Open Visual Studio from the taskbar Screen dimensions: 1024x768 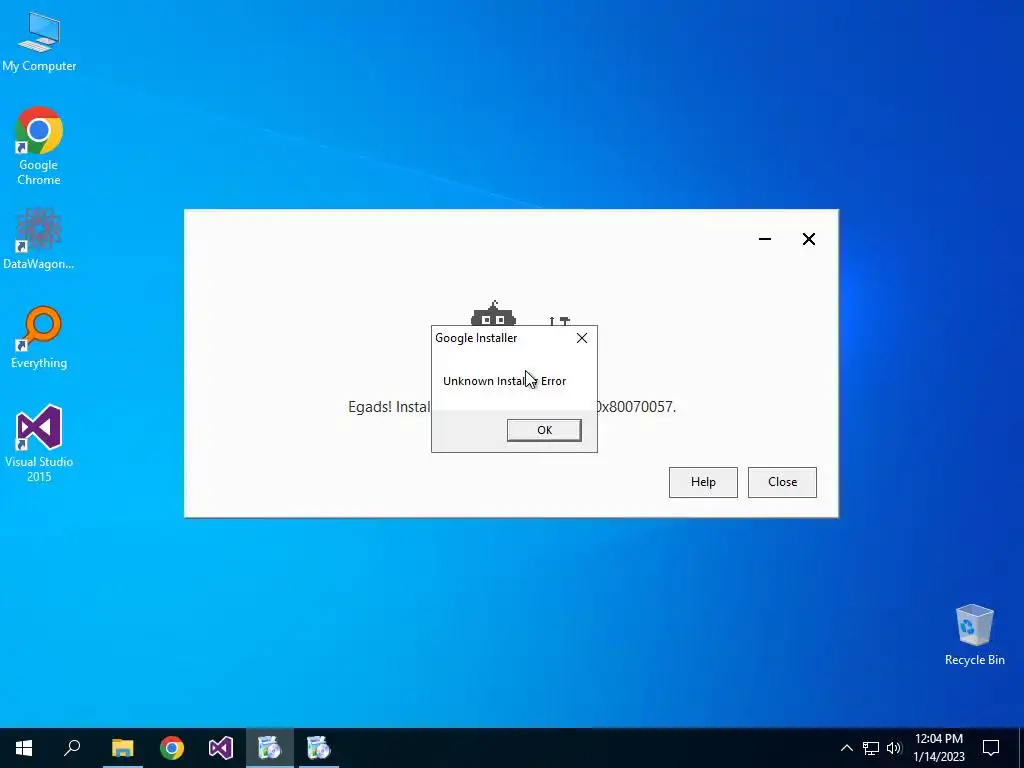pos(221,748)
